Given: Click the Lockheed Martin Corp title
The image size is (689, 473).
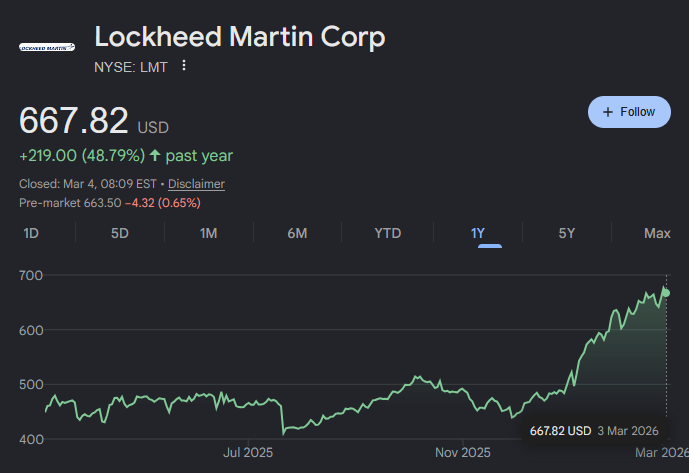Looking at the screenshot, I should click(x=240, y=36).
